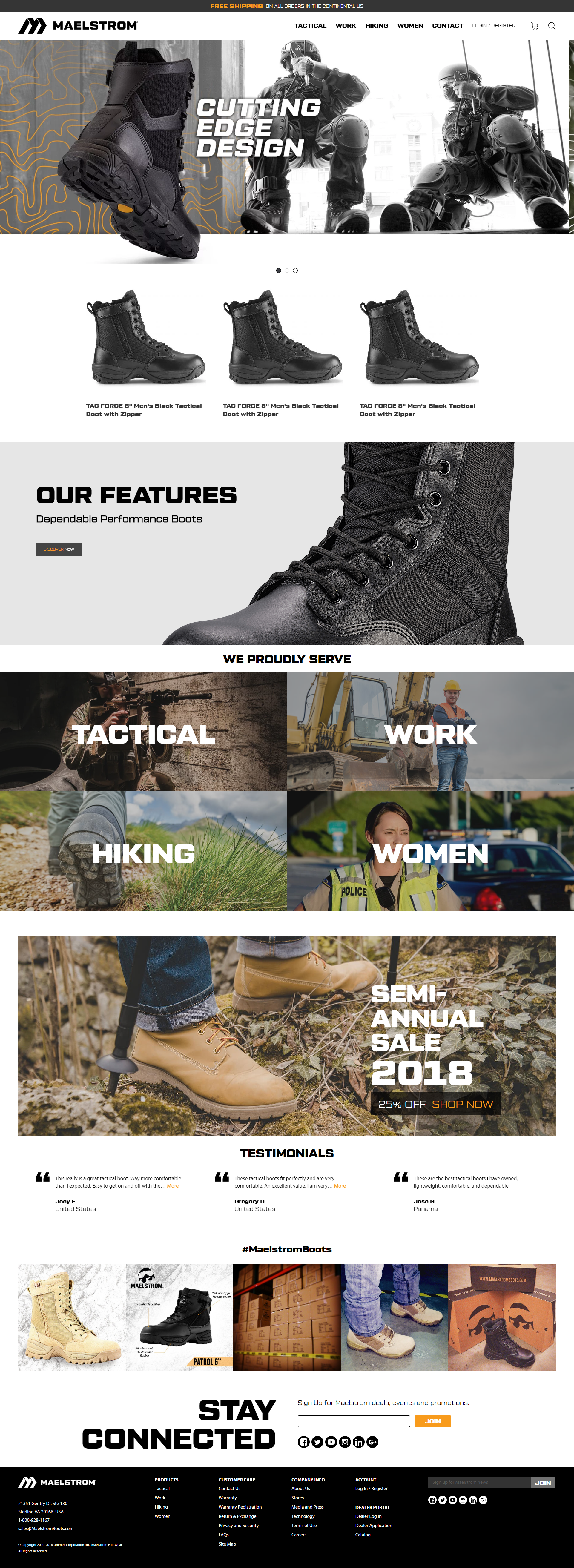574x1568 pixels.
Task: Select the third hero carousel dot
Action: pos(295,270)
